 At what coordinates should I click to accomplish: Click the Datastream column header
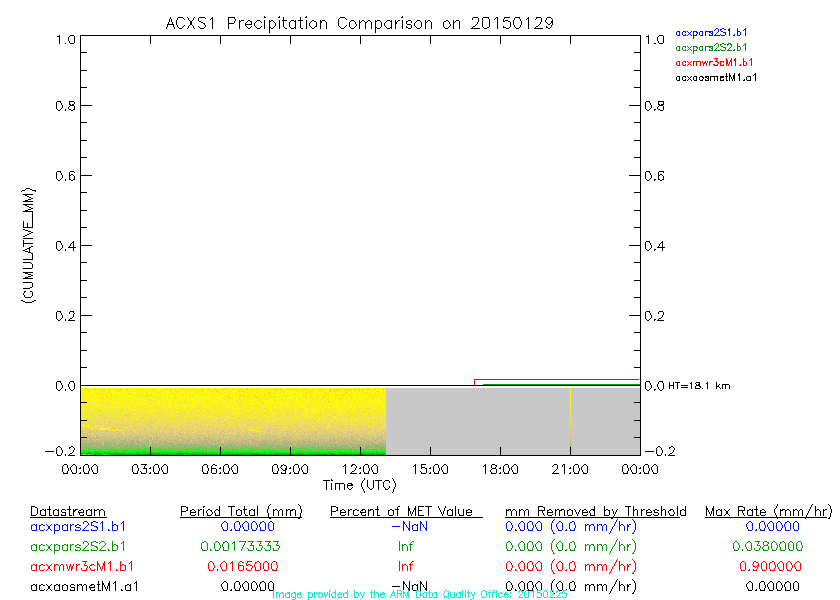pos(68,511)
